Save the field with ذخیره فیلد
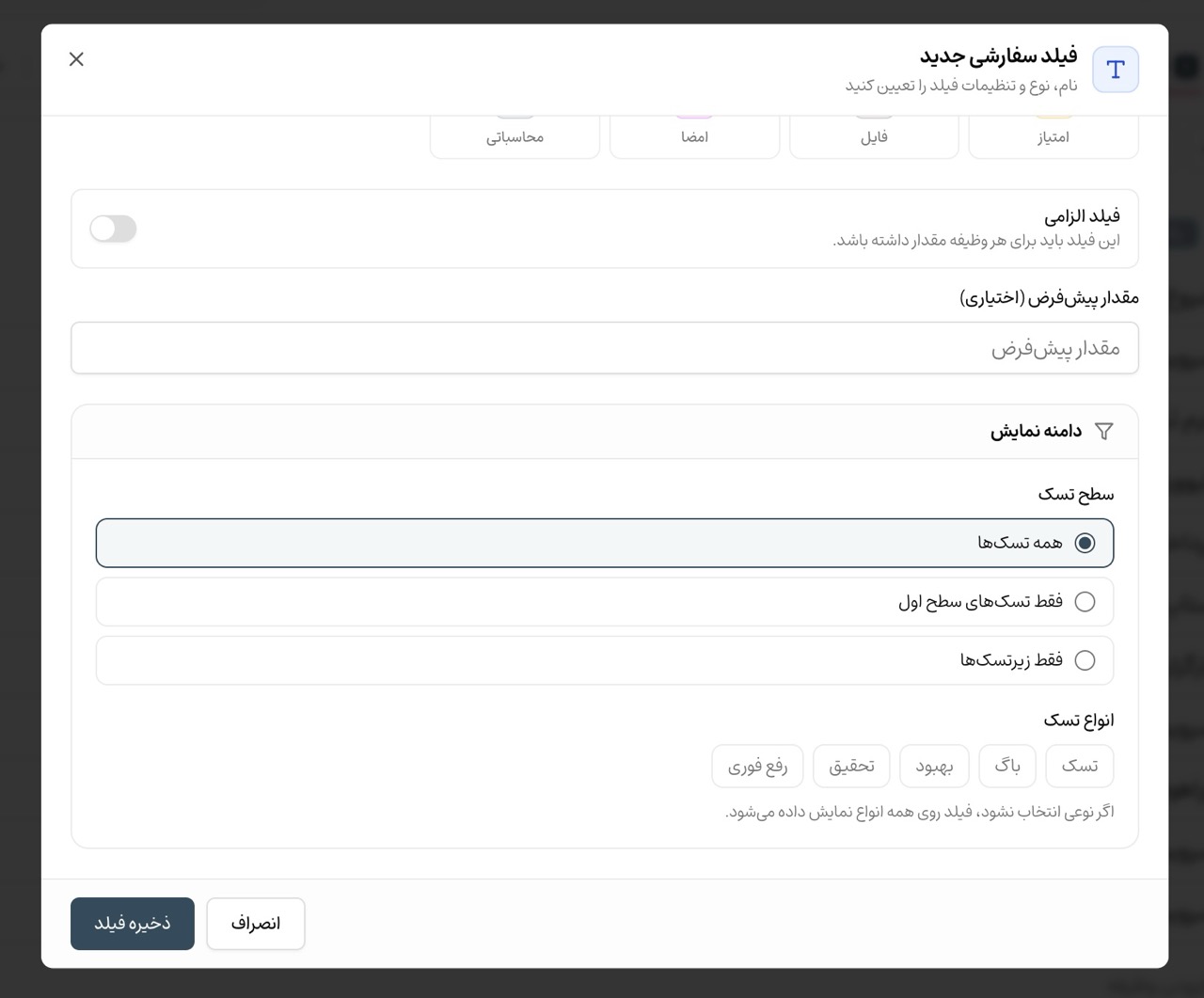 point(133,924)
